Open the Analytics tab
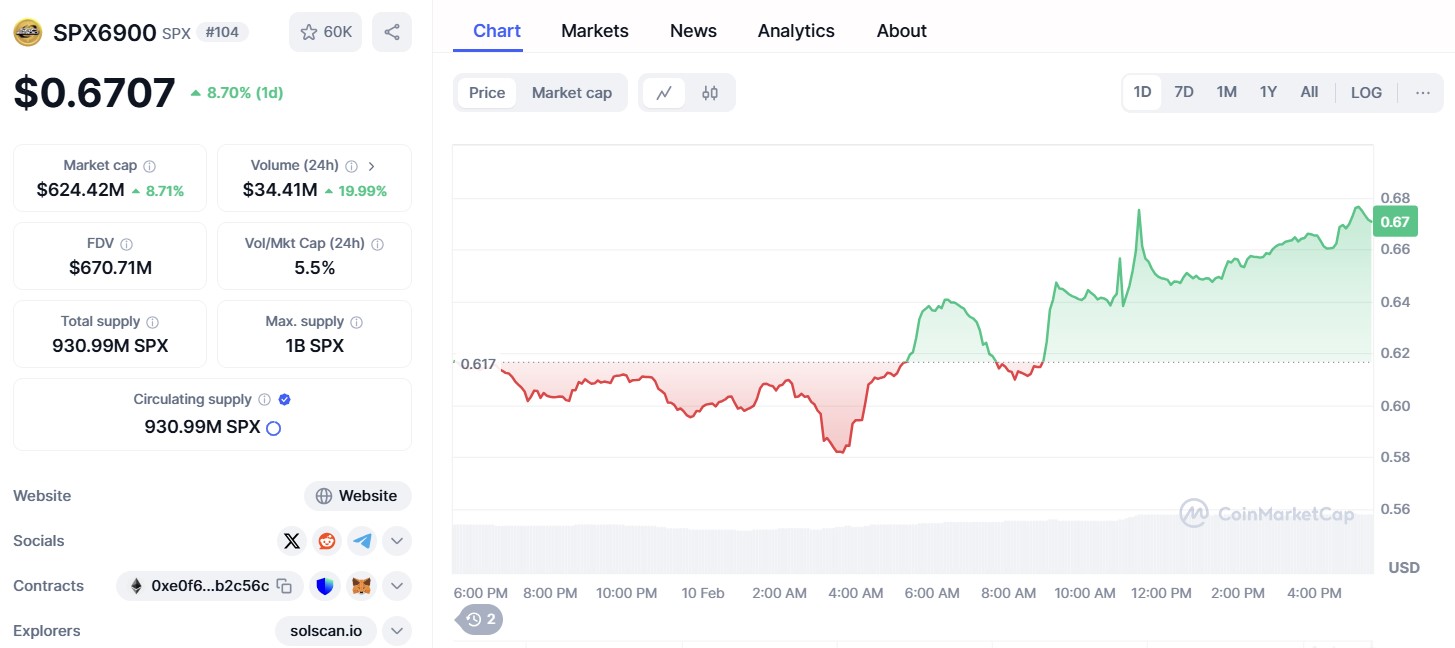The width and height of the screenshot is (1455, 648). 795,31
